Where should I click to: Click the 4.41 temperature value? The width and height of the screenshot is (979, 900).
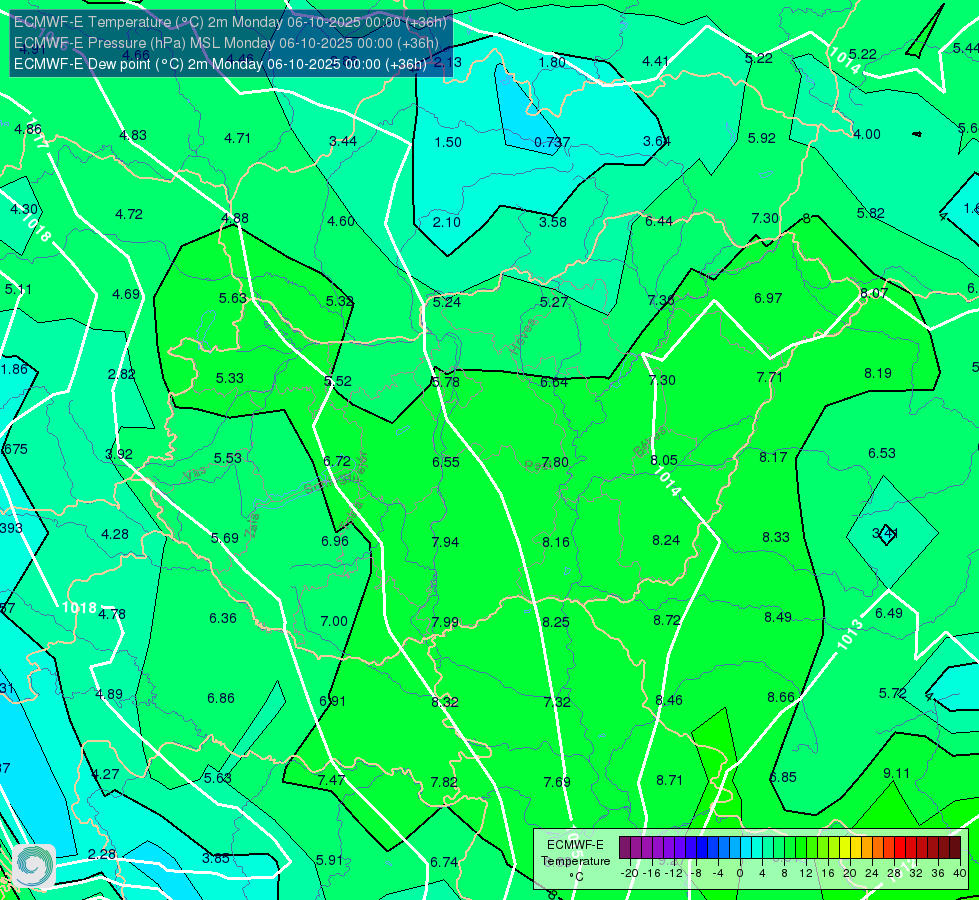point(656,61)
